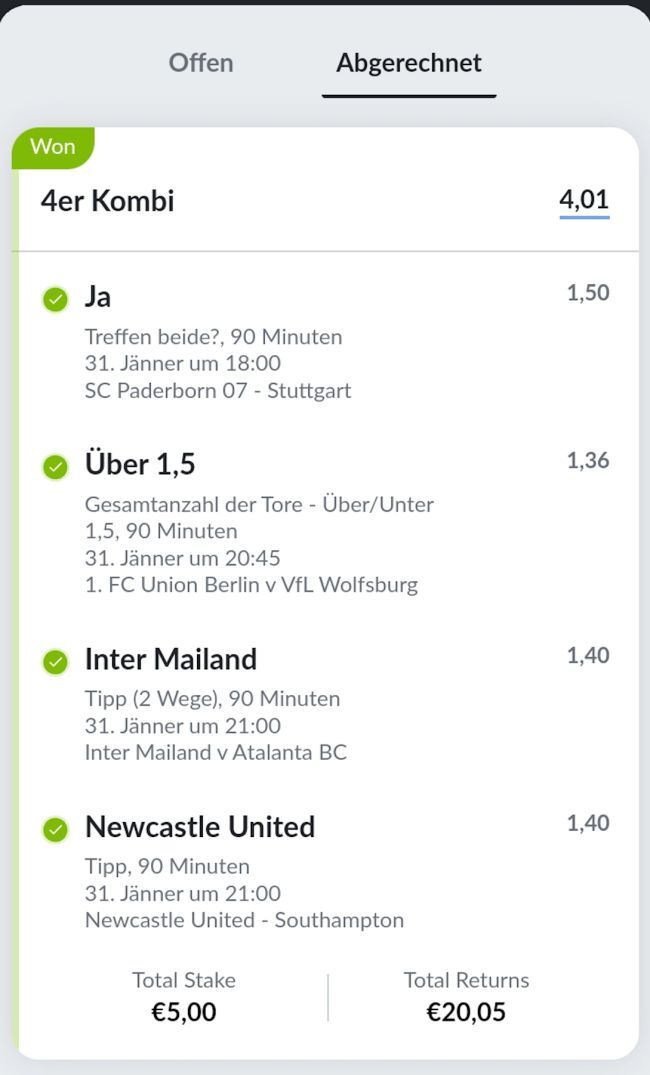Click the Total Stake €5,00 amount
Image resolution: width=650 pixels, height=1075 pixels.
[183, 1012]
